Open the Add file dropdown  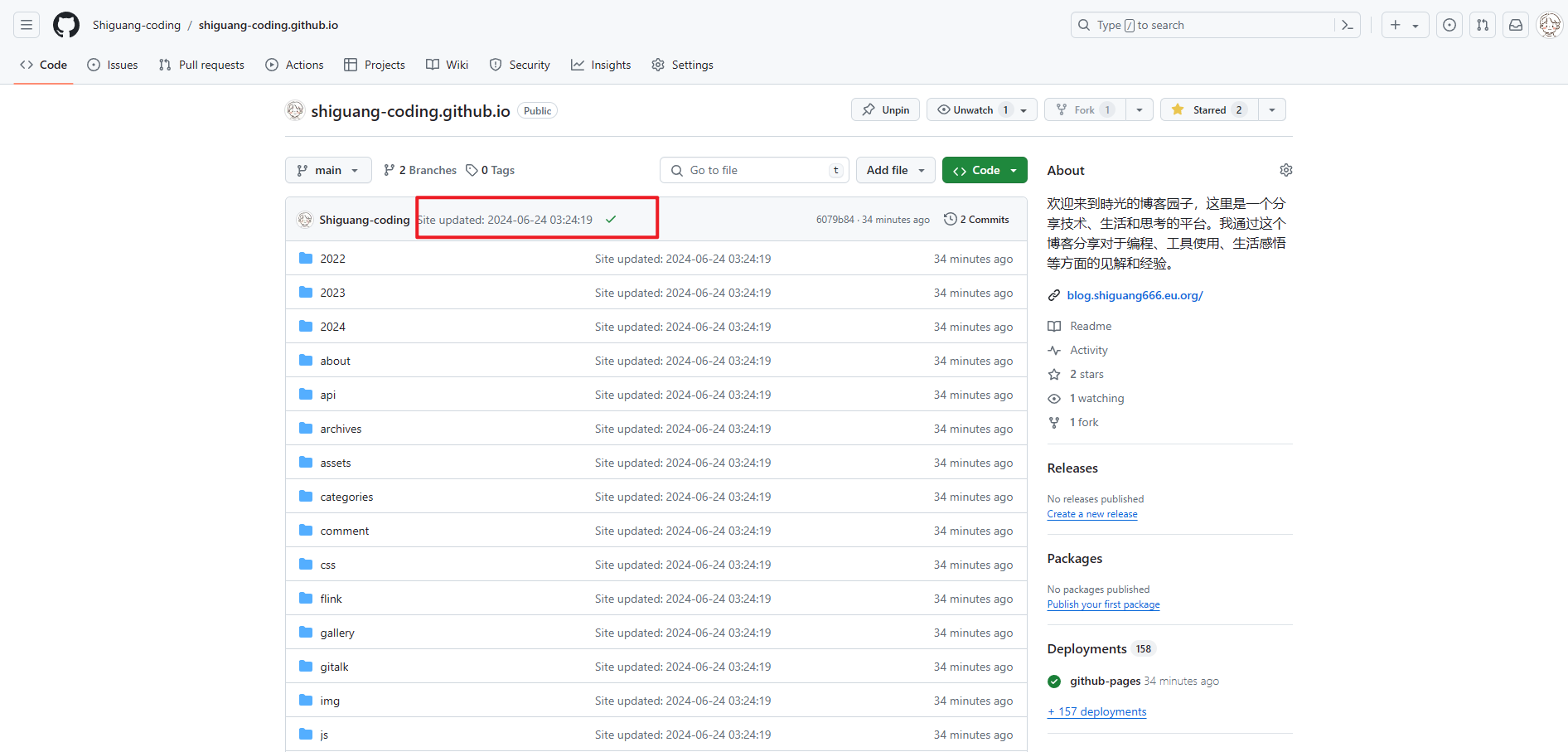pyautogui.click(x=896, y=170)
